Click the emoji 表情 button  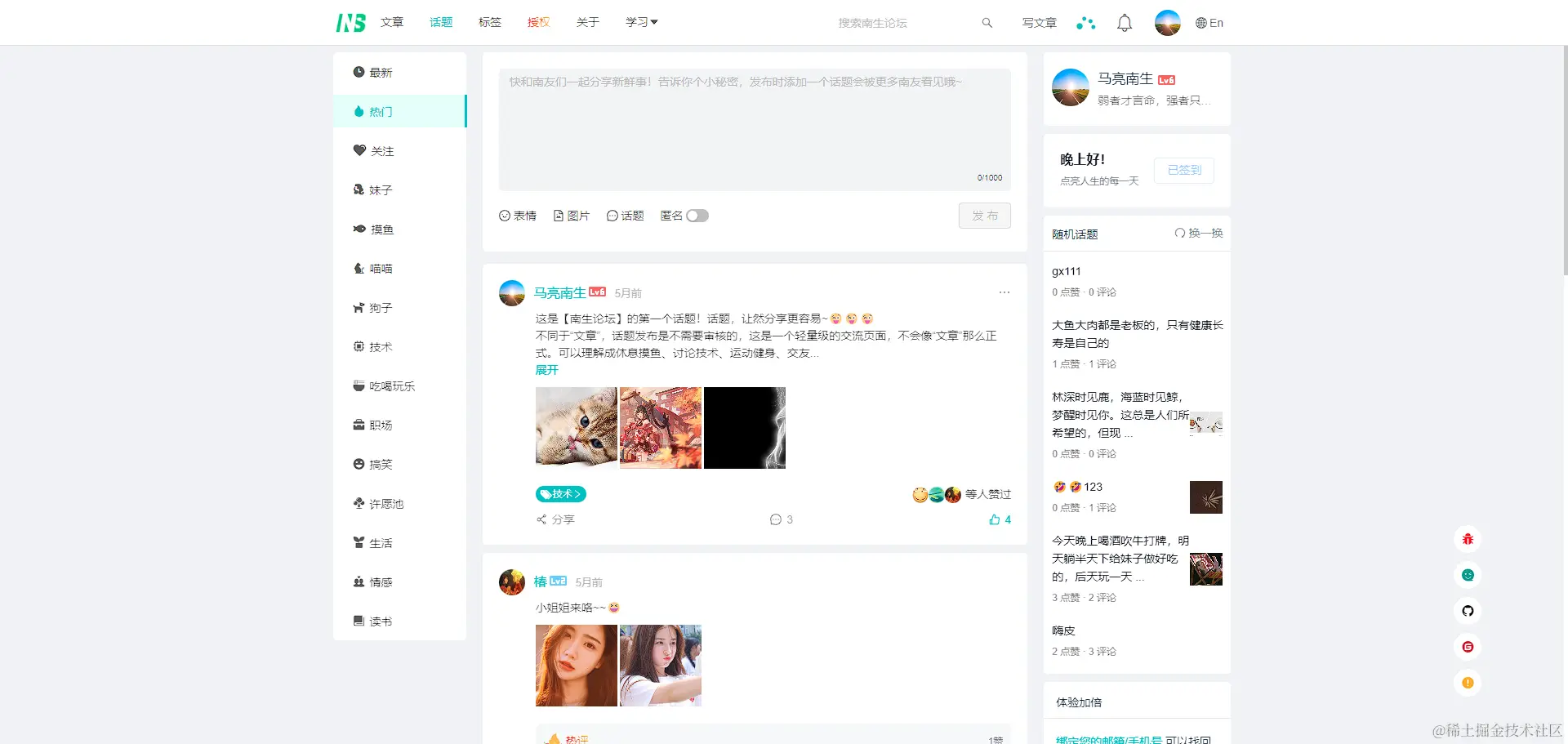[x=518, y=216]
